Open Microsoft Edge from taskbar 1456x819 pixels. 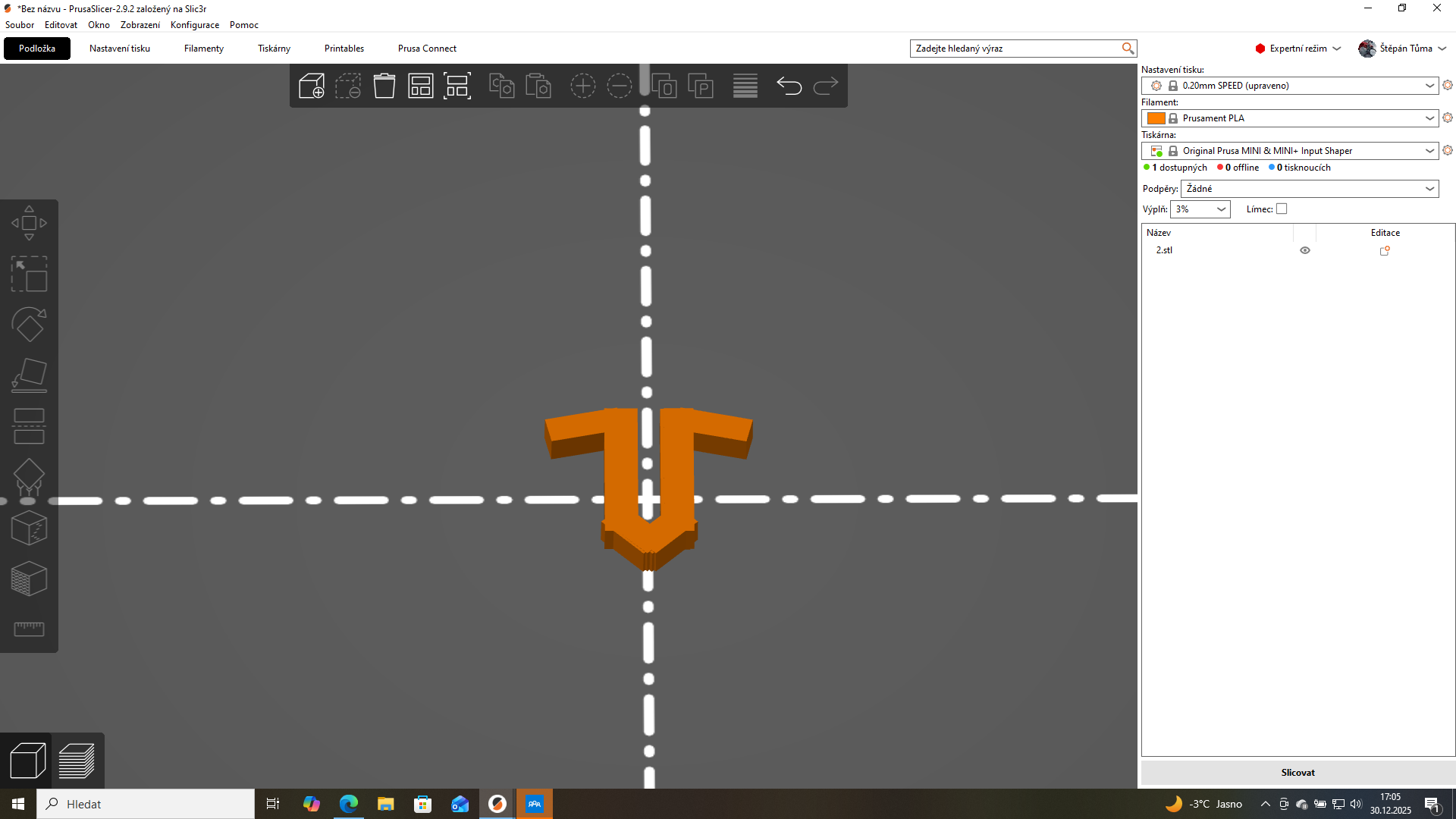pyautogui.click(x=348, y=804)
